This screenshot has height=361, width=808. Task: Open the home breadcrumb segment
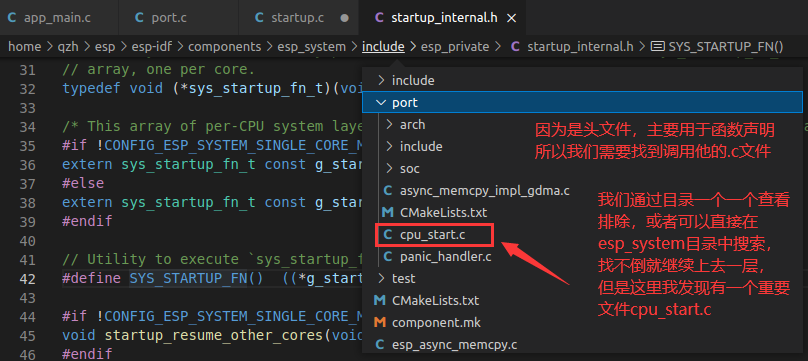pyautogui.click(x=24, y=47)
